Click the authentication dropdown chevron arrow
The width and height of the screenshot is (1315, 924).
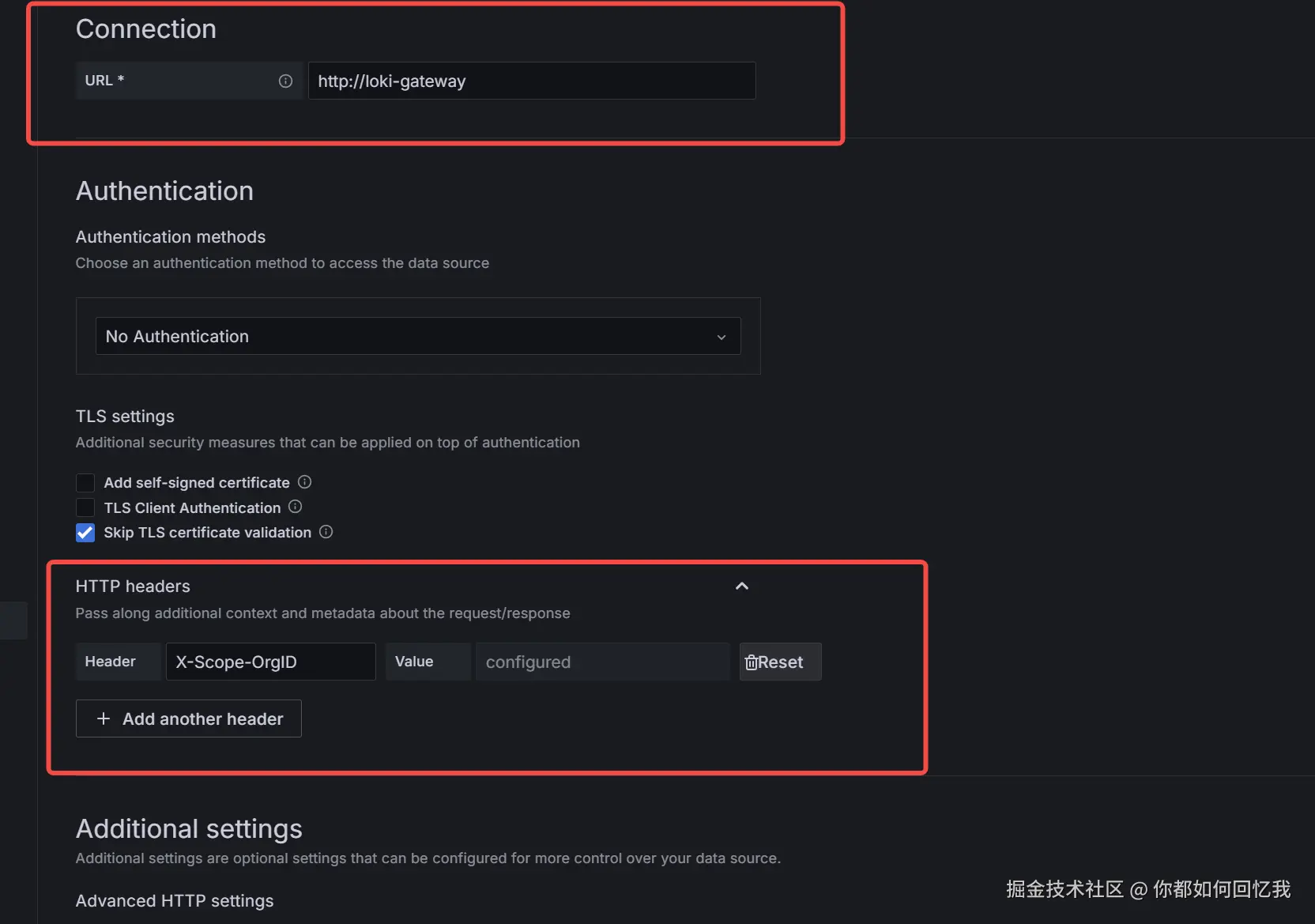[x=721, y=338]
